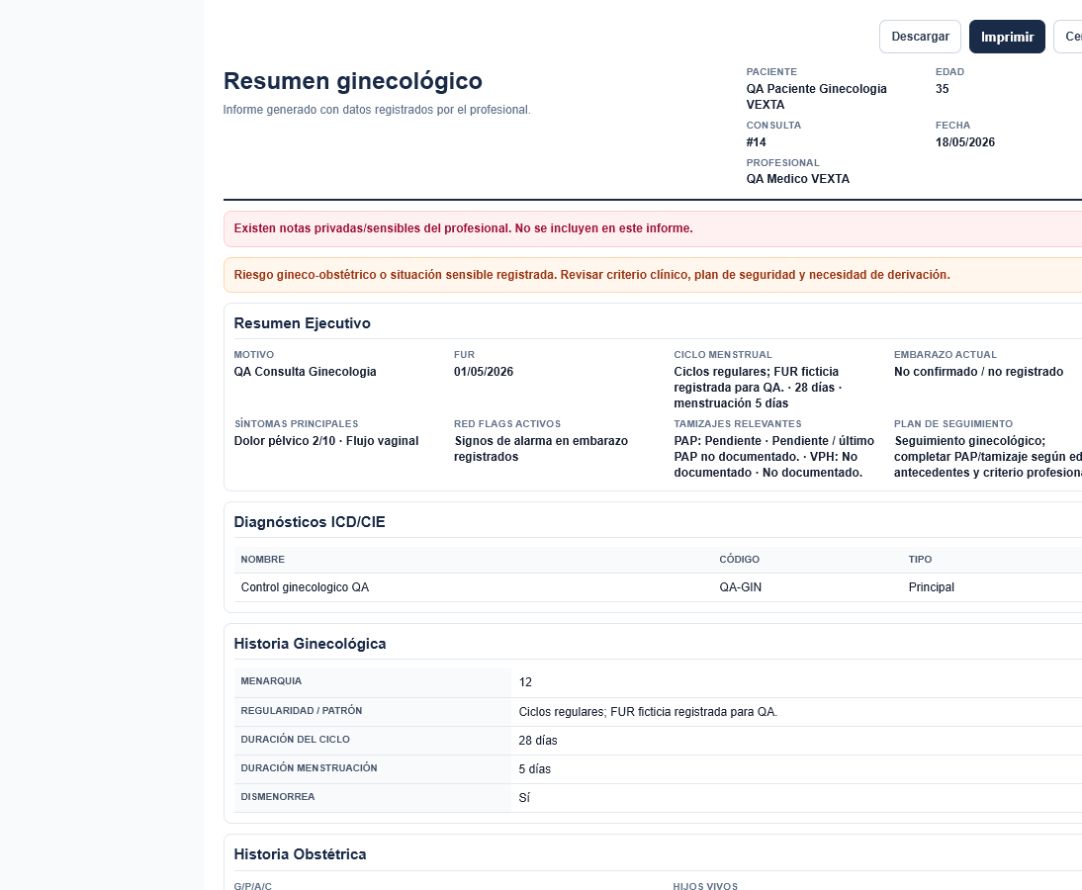
Task: Click the Descargar button
Action: pyautogui.click(x=920, y=37)
